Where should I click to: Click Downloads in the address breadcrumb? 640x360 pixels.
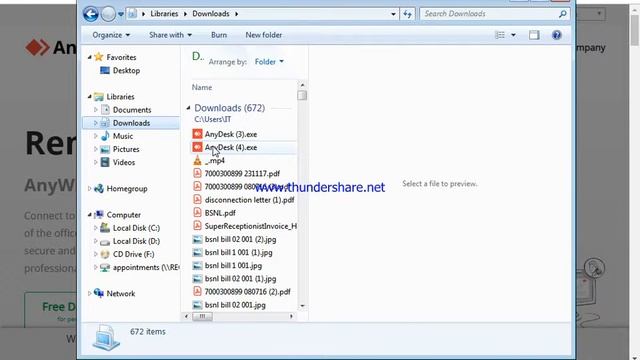tap(211, 14)
